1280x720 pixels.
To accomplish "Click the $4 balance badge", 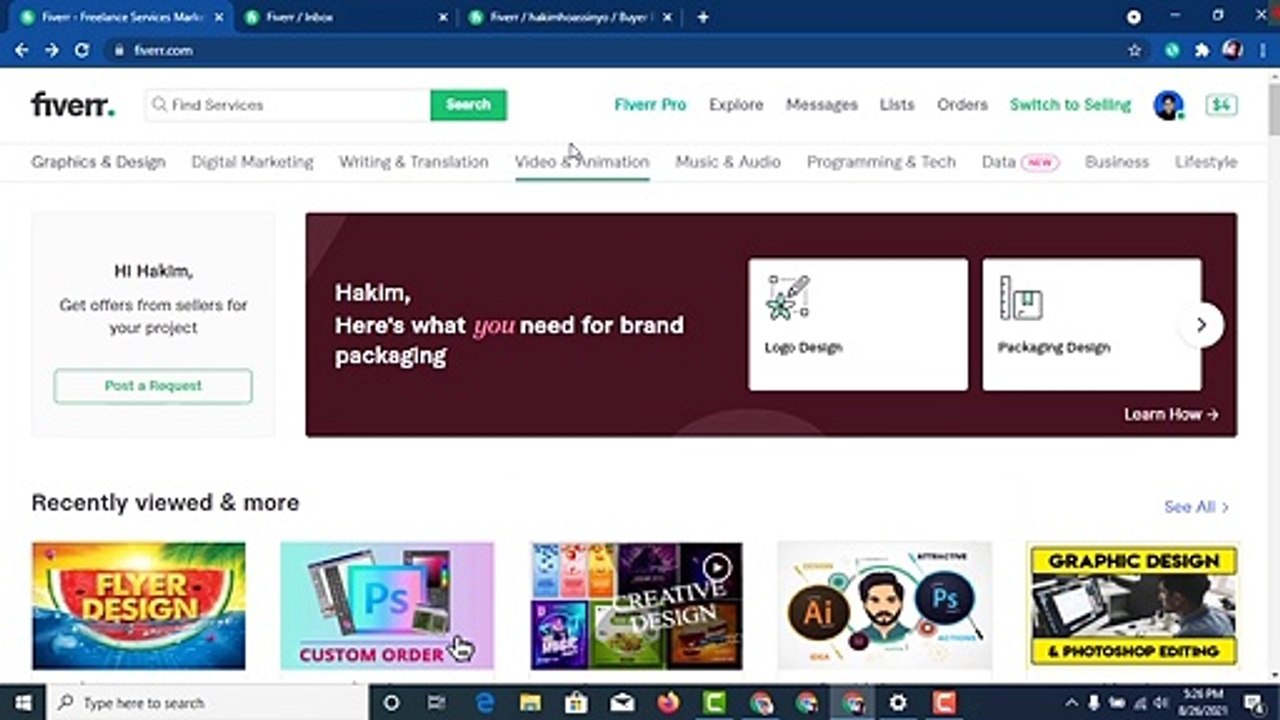I will [x=1221, y=105].
